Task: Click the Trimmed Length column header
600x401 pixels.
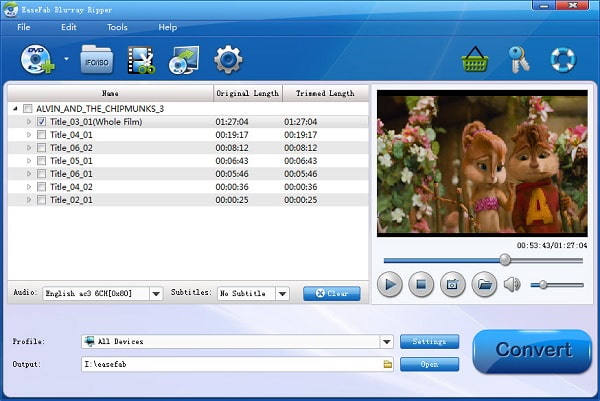Action: pyautogui.click(x=325, y=93)
